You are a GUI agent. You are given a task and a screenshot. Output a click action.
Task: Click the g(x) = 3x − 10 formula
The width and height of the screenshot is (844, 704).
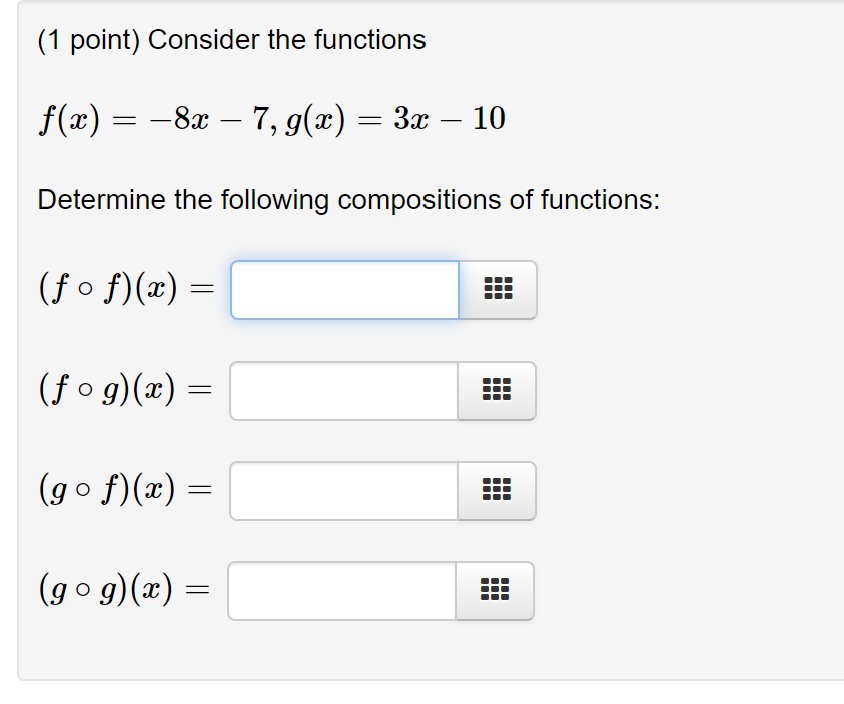396,119
